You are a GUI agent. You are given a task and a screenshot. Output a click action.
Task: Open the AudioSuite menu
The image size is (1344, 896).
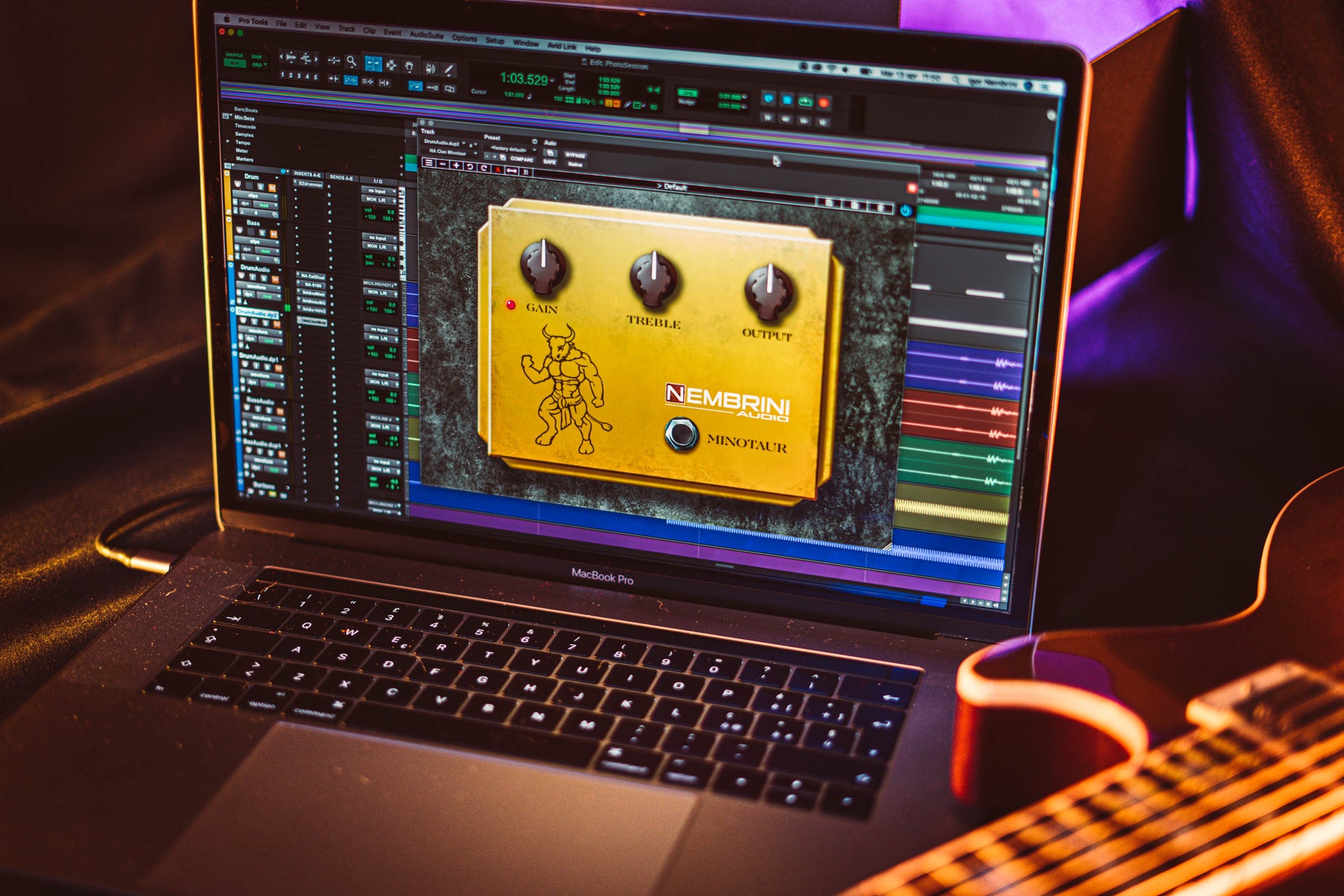click(426, 34)
